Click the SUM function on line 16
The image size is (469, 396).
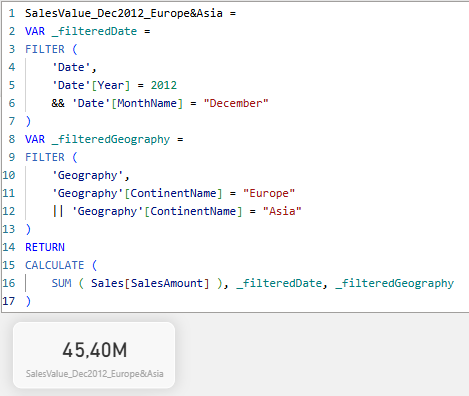61,283
